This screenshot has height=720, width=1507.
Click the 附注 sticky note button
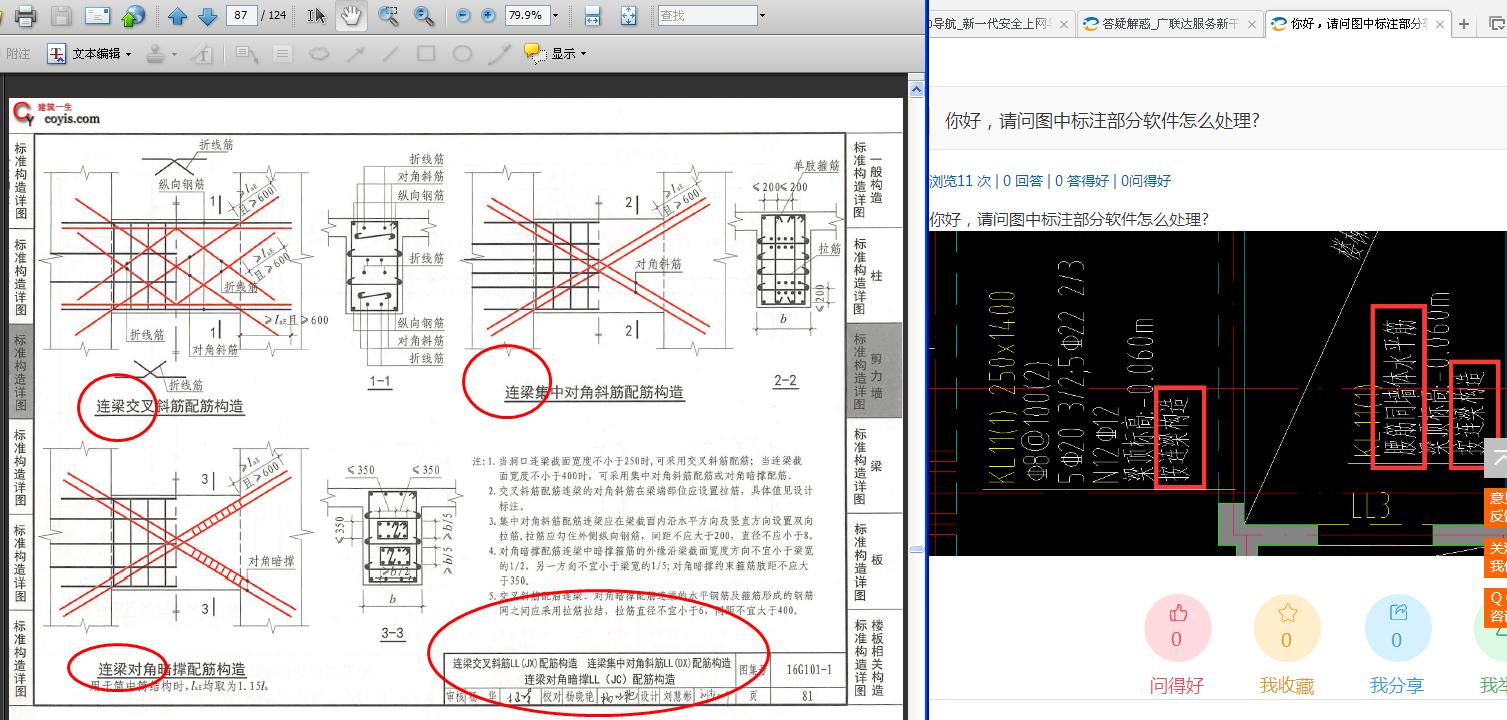coord(18,54)
